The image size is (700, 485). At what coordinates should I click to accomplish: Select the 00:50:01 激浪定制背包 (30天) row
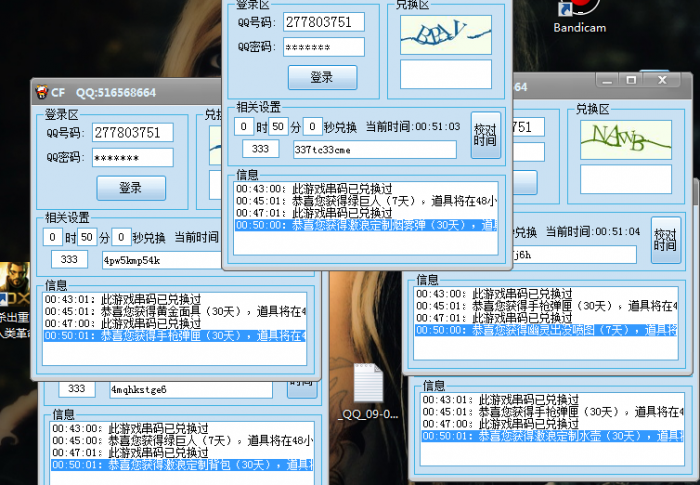click(x=182, y=465)
